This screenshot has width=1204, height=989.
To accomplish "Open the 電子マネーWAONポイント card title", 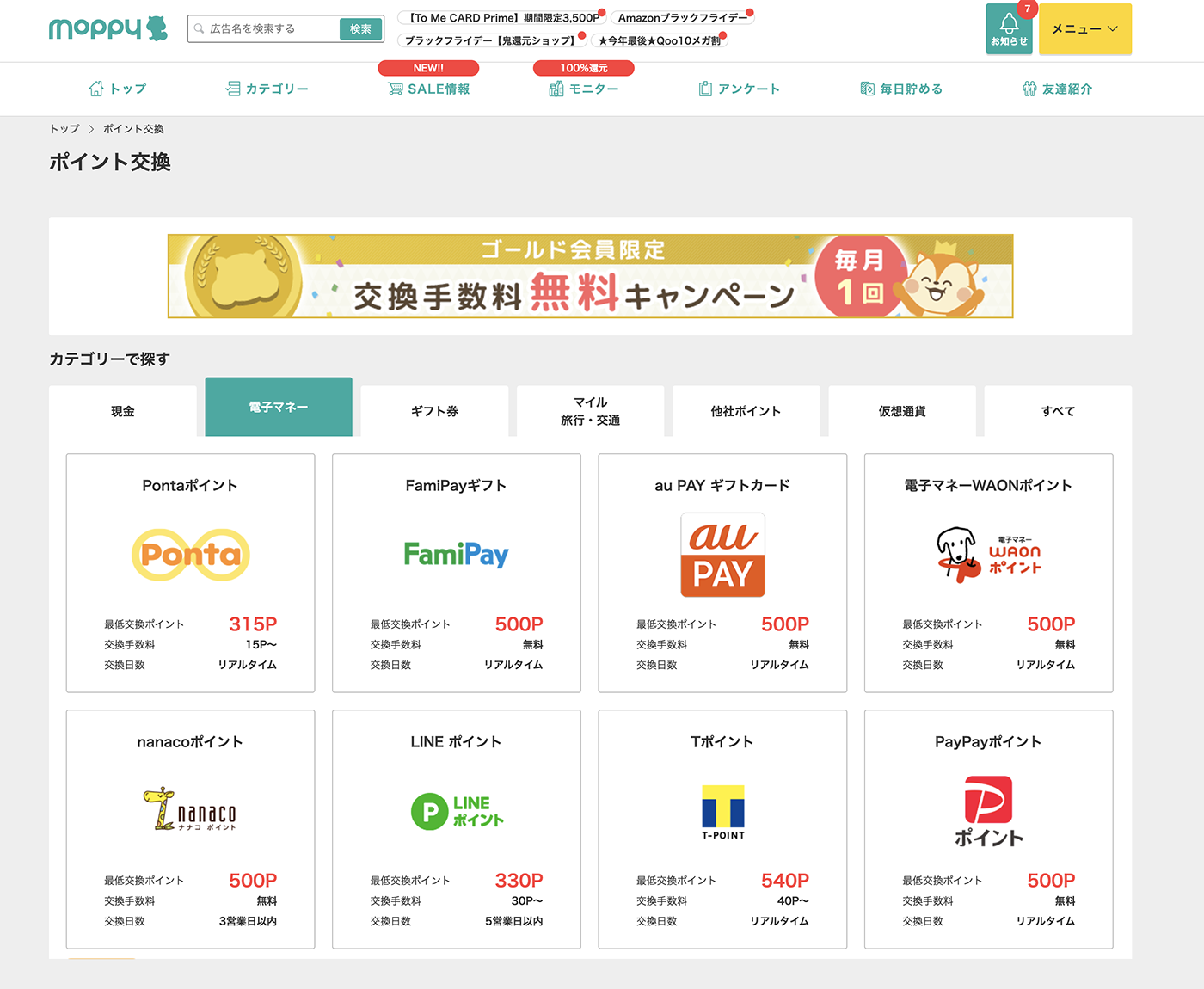I will [989, 485].
